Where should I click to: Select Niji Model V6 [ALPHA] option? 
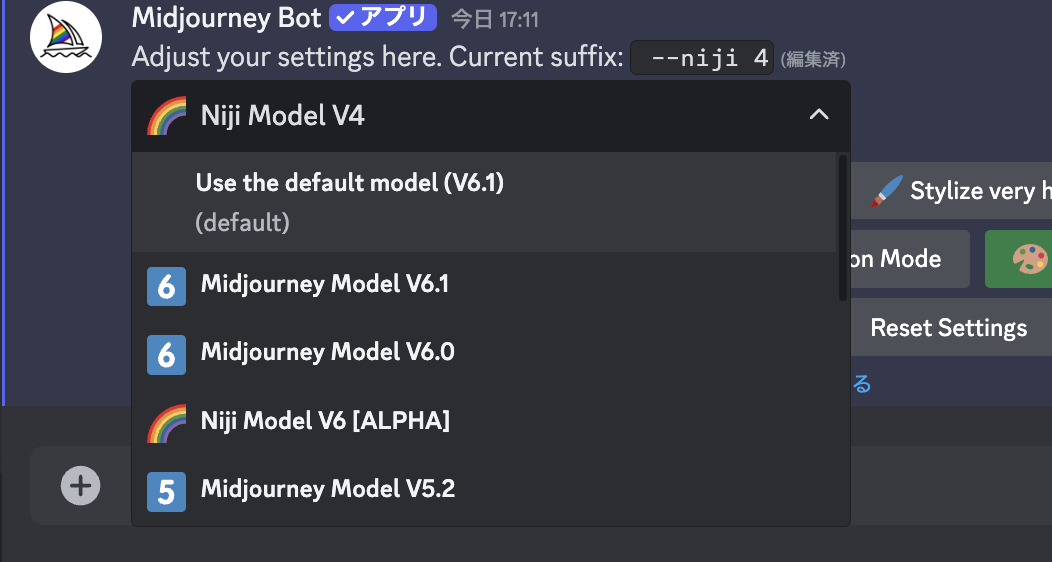click(326, 421)
